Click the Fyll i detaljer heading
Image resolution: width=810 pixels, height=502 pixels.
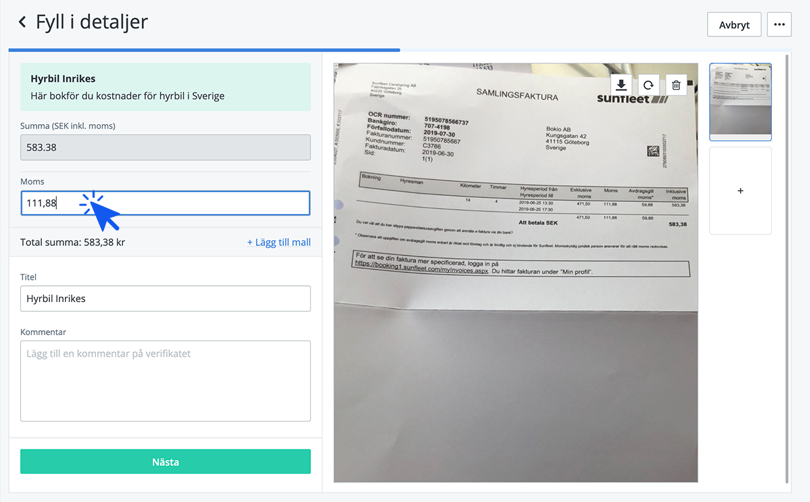tap(91, 22)
